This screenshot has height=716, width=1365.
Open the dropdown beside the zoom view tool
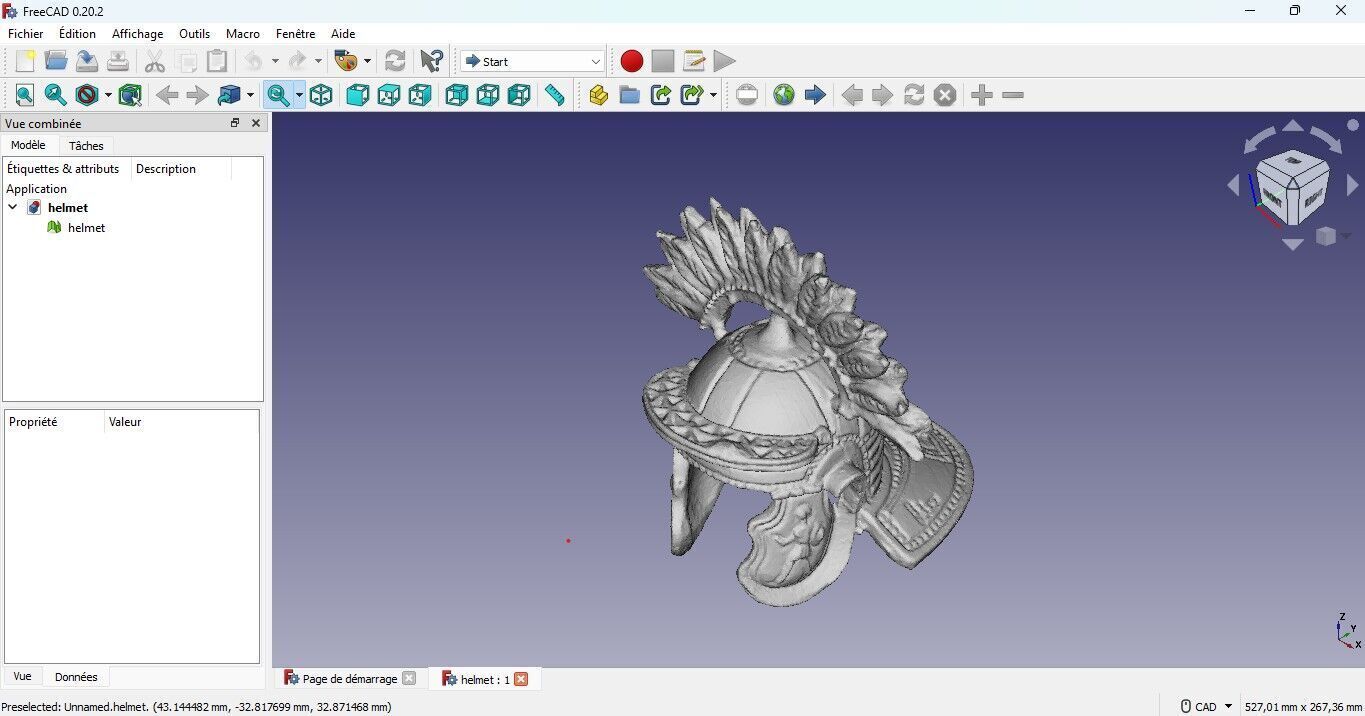coord(299,95)
